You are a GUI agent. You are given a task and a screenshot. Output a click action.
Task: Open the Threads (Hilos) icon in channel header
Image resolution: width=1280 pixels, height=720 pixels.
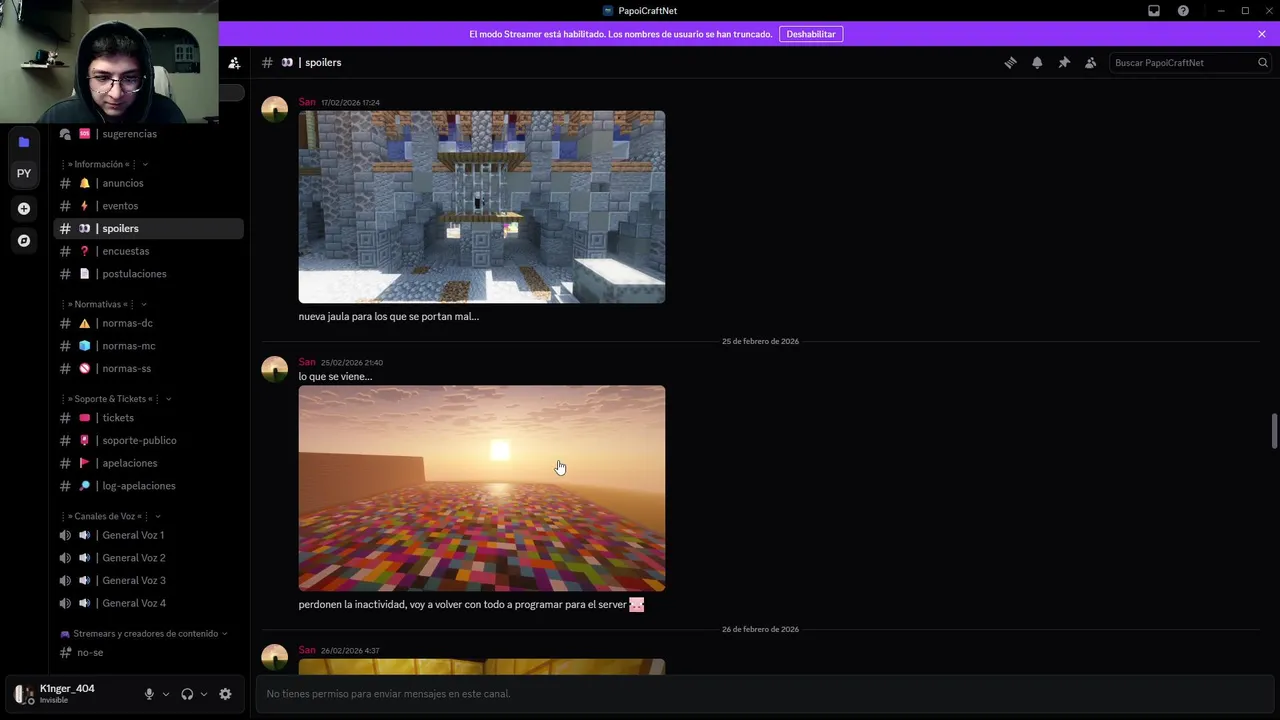point(1010,62)
